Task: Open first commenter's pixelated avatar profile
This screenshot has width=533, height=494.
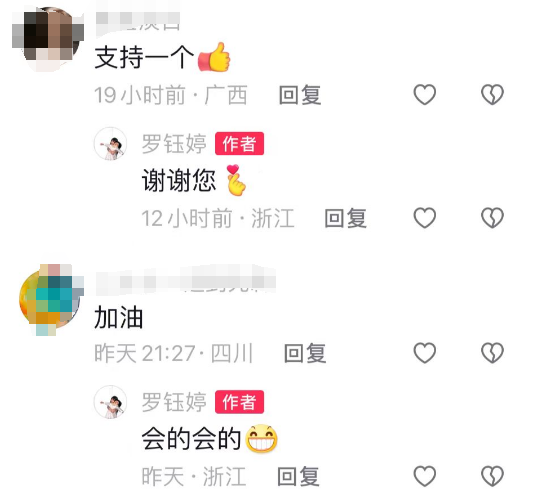Action: pyautogui.click(x=48, y=39)
